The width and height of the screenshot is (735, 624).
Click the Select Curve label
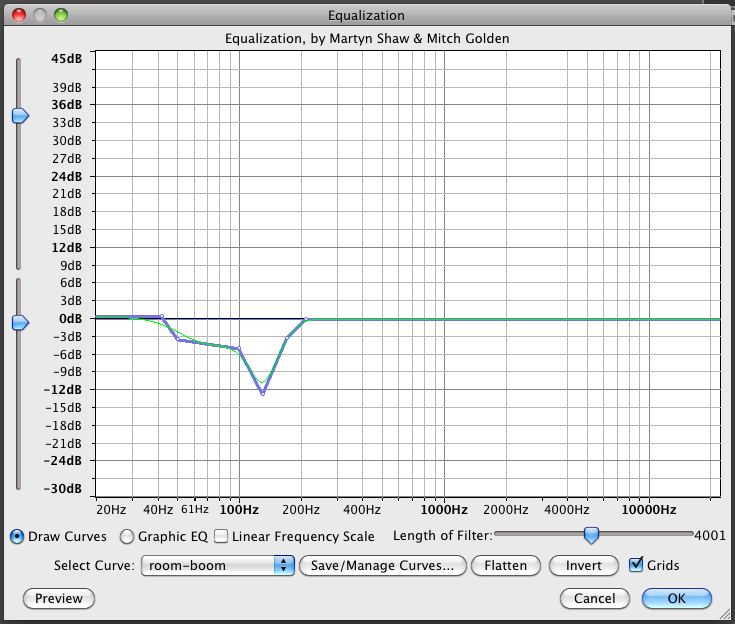pyautogui.click(x=94, y=565)
